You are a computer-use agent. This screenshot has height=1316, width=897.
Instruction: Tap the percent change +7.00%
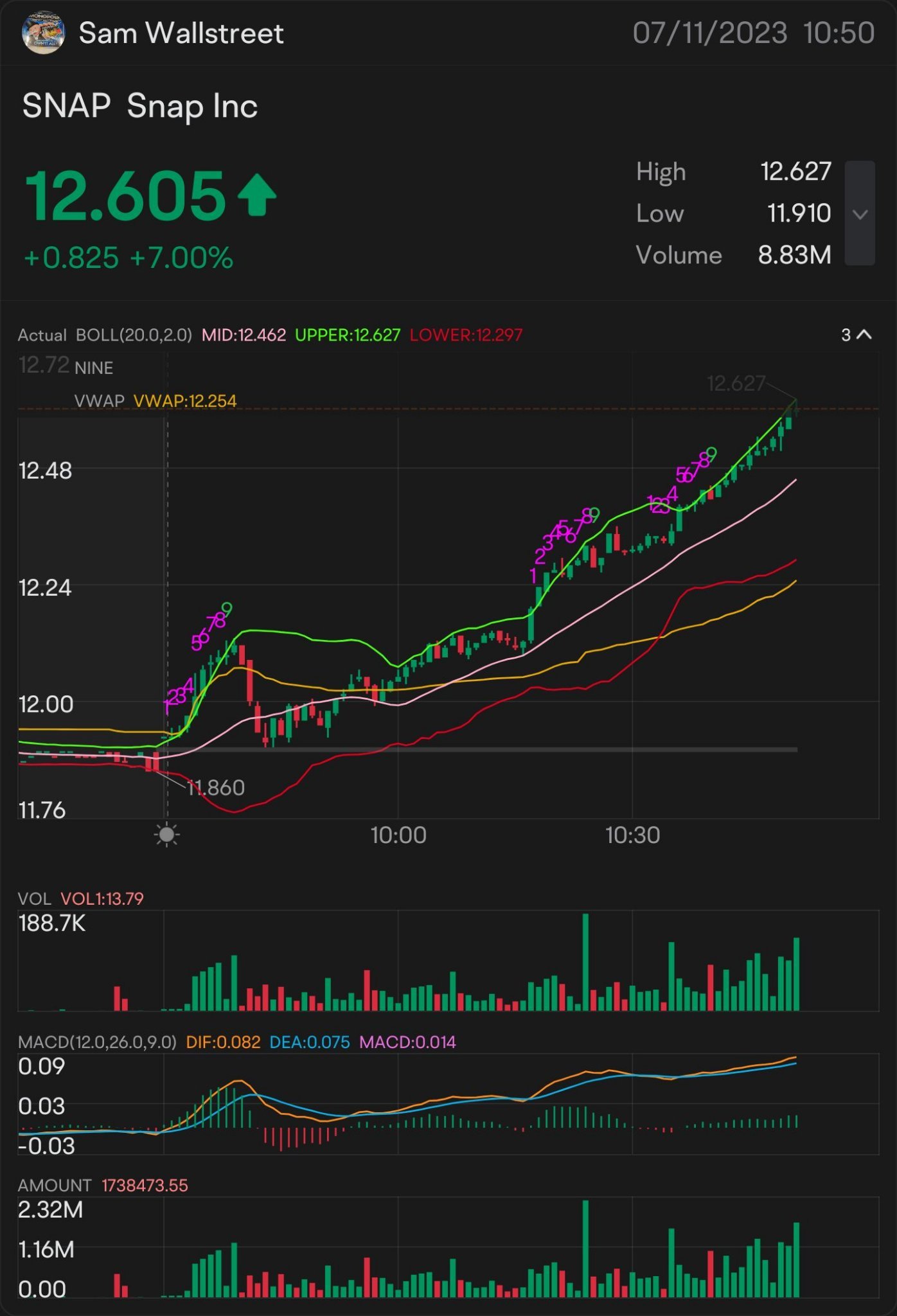click(181, 258)
